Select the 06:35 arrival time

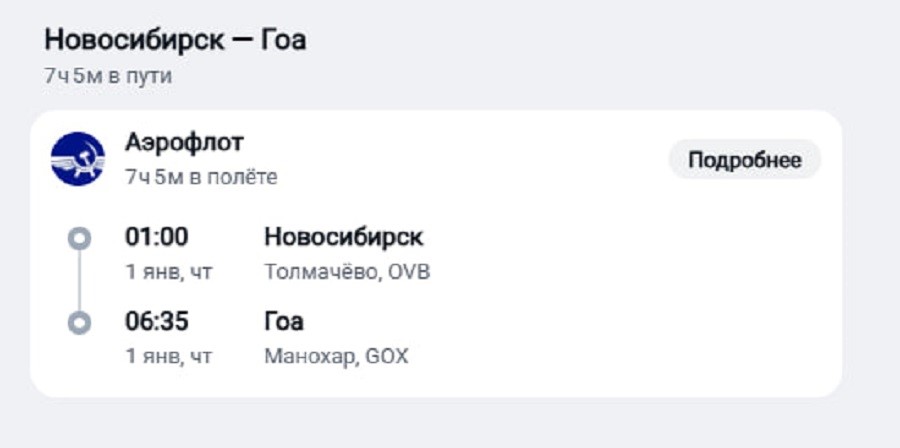(x=156, y=322)
